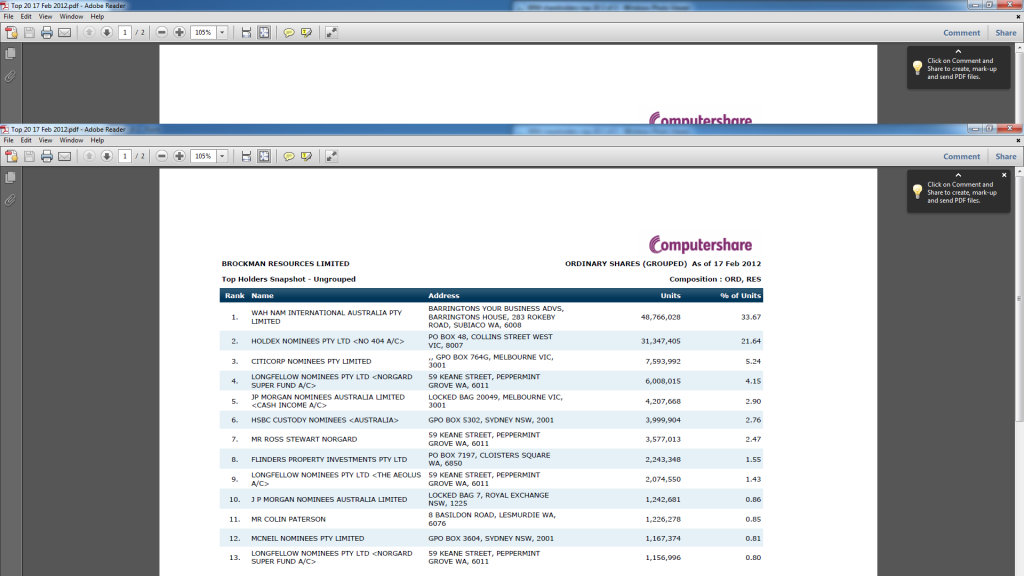Print document from back window toolbar
Screen dimensions: 1024x576
click(46, 32)
